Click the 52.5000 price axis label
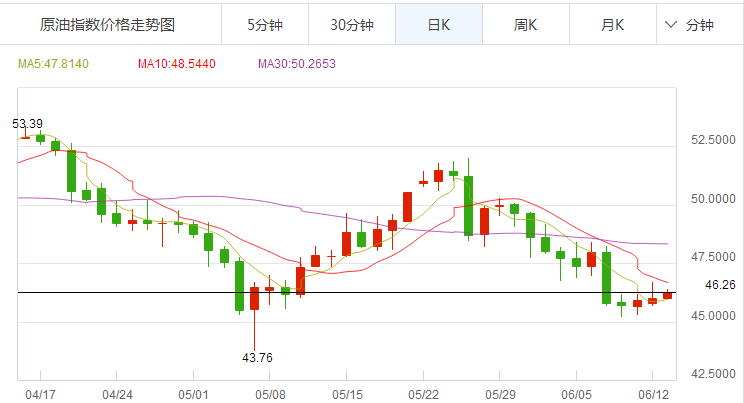 pyautogui.click(x=713, y=140)
